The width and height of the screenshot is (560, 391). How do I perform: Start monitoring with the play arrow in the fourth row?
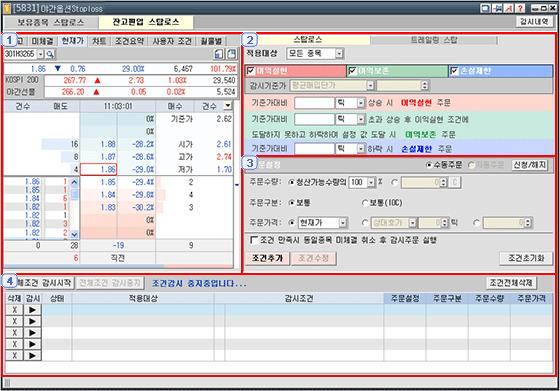click(32, 344)
